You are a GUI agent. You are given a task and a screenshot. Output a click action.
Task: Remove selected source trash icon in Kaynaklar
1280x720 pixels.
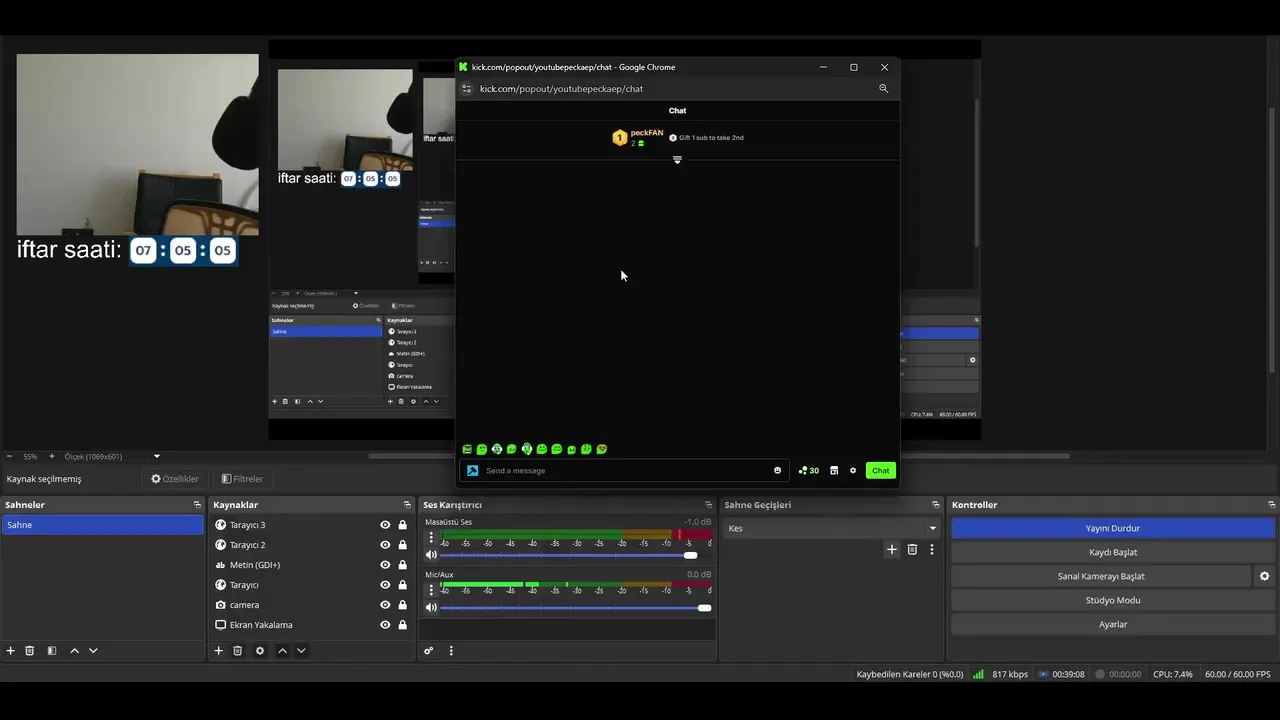pos(238,650)
